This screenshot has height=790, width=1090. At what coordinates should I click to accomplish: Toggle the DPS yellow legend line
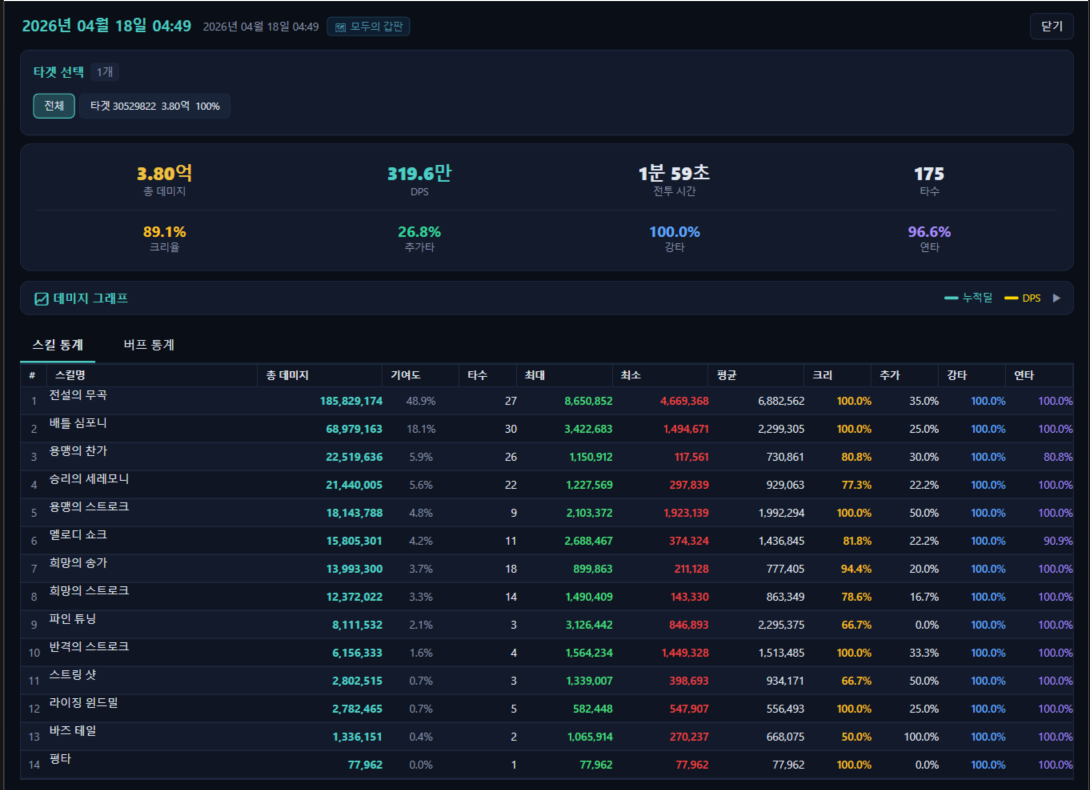pyautogui.click(x=1010, y=298)
